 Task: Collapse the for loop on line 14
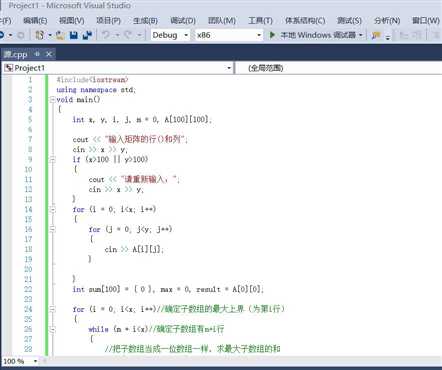pos(52,210)
